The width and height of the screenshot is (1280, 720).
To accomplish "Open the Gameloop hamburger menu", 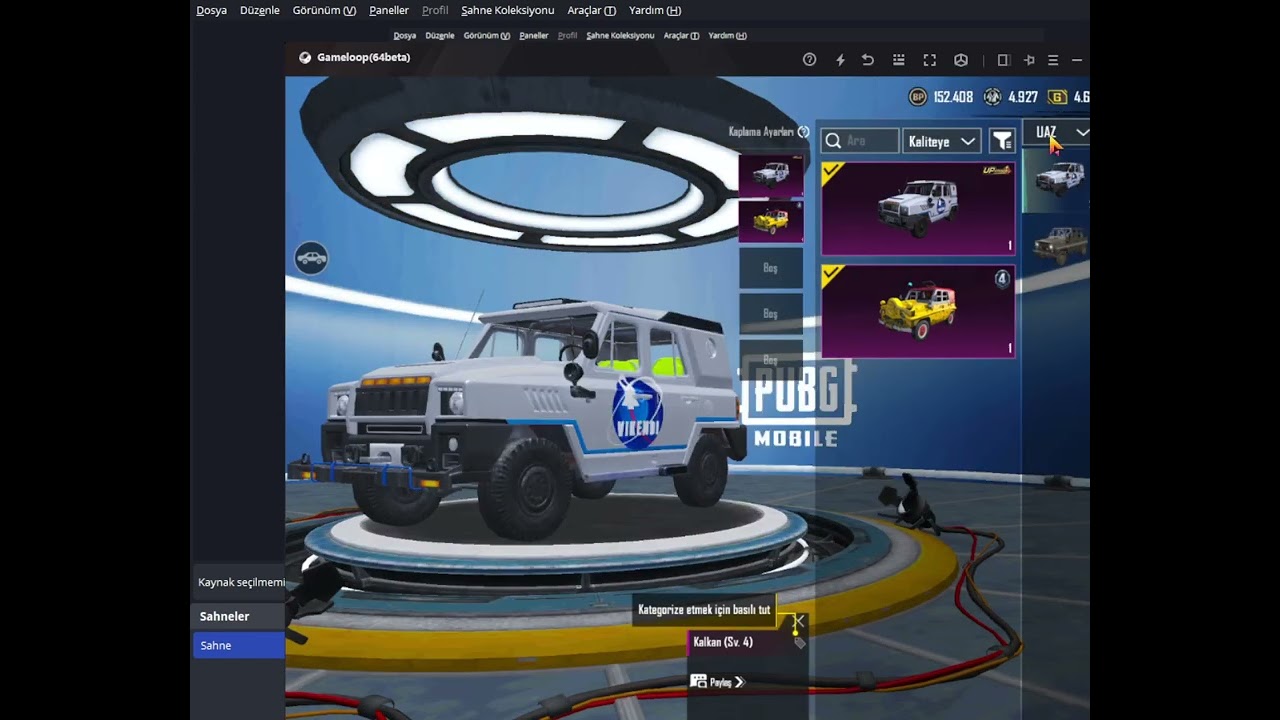I will click(x=1053, y=60).
